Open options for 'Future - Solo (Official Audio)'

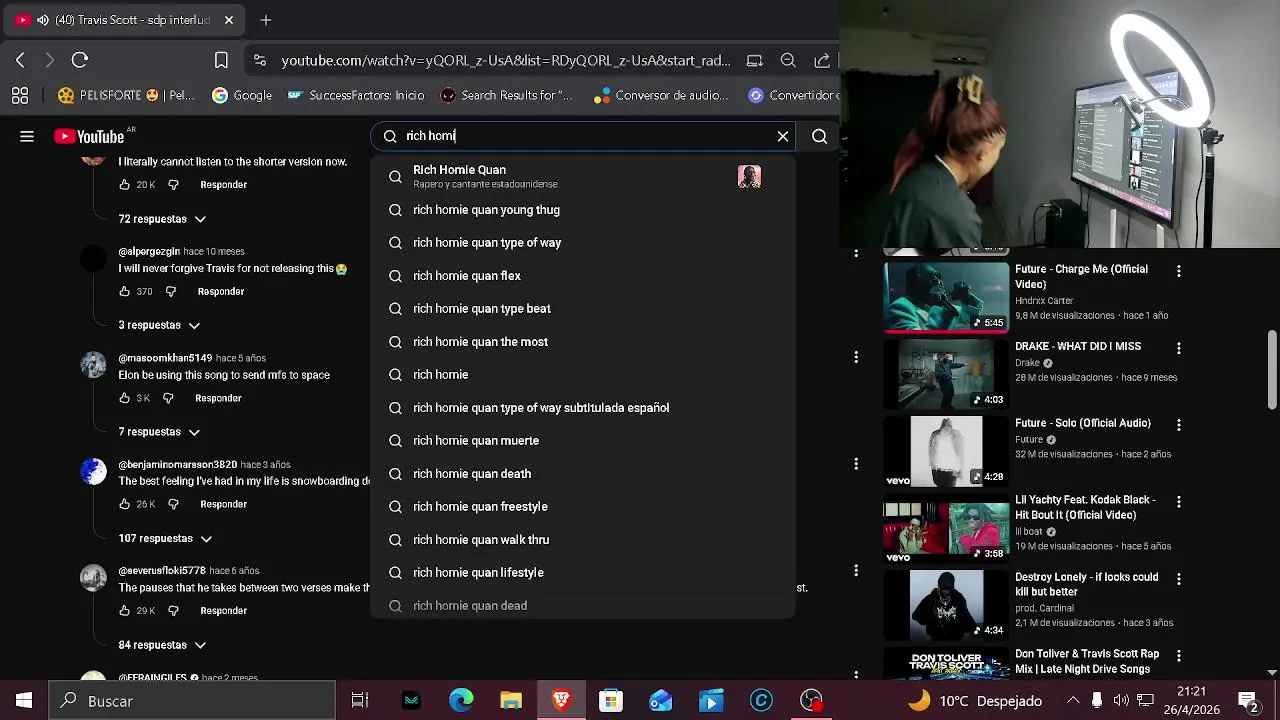1179,425
